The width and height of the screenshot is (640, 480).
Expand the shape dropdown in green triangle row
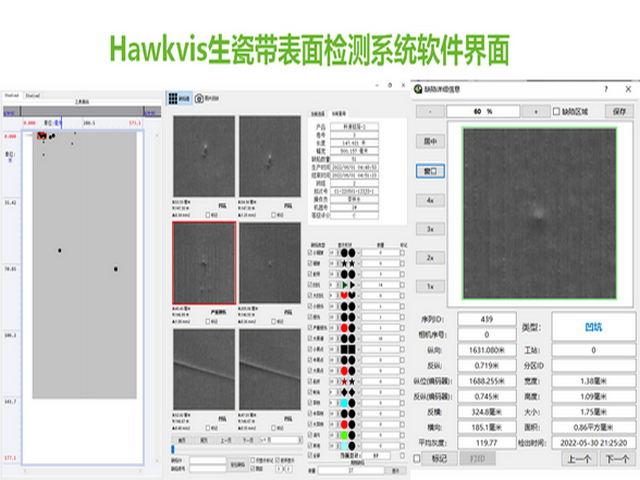[x=358, y=285]
